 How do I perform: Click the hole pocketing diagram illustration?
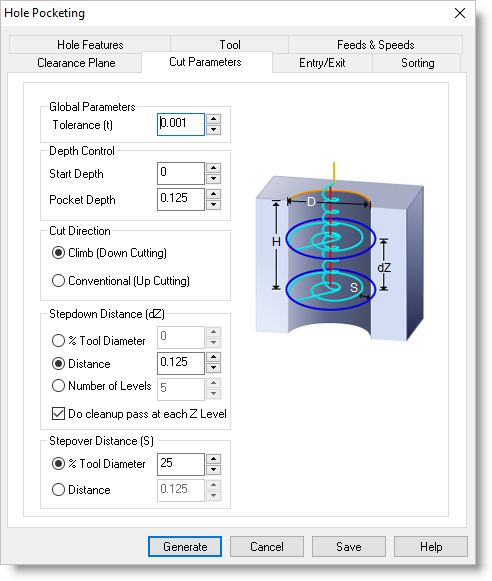pyautogui.click(x=340, y=252)
